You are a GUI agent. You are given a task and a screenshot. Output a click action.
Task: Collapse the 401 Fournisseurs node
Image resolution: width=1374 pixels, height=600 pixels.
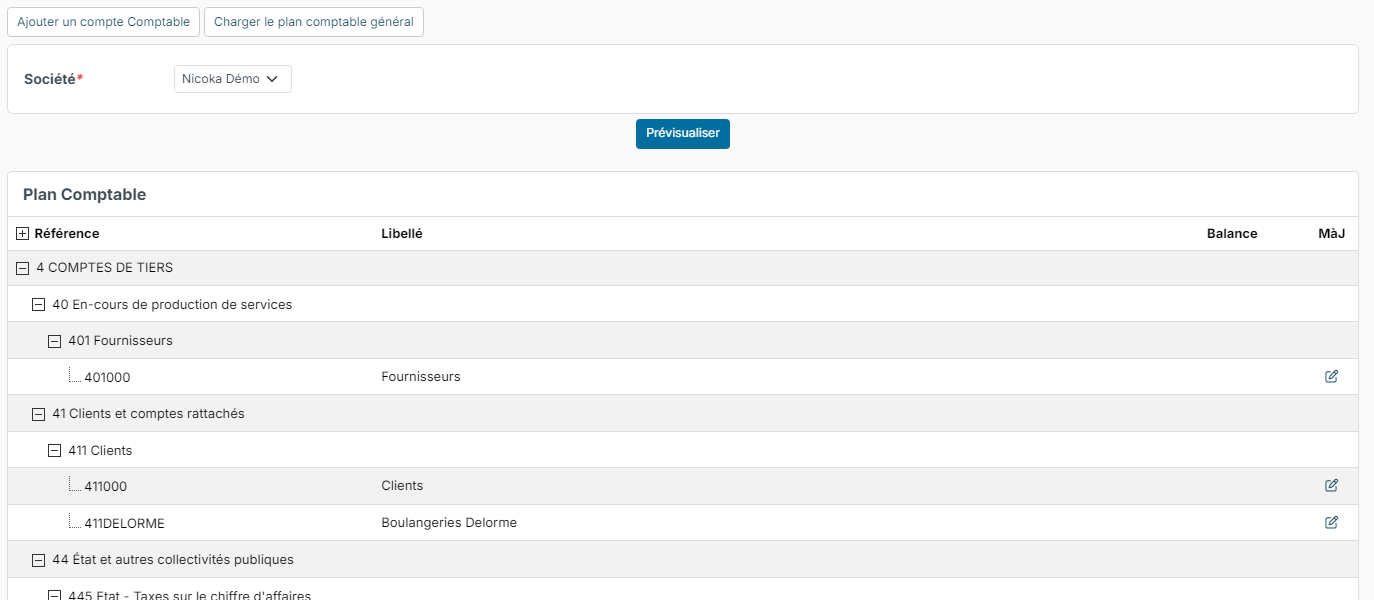tap(55, 341)
